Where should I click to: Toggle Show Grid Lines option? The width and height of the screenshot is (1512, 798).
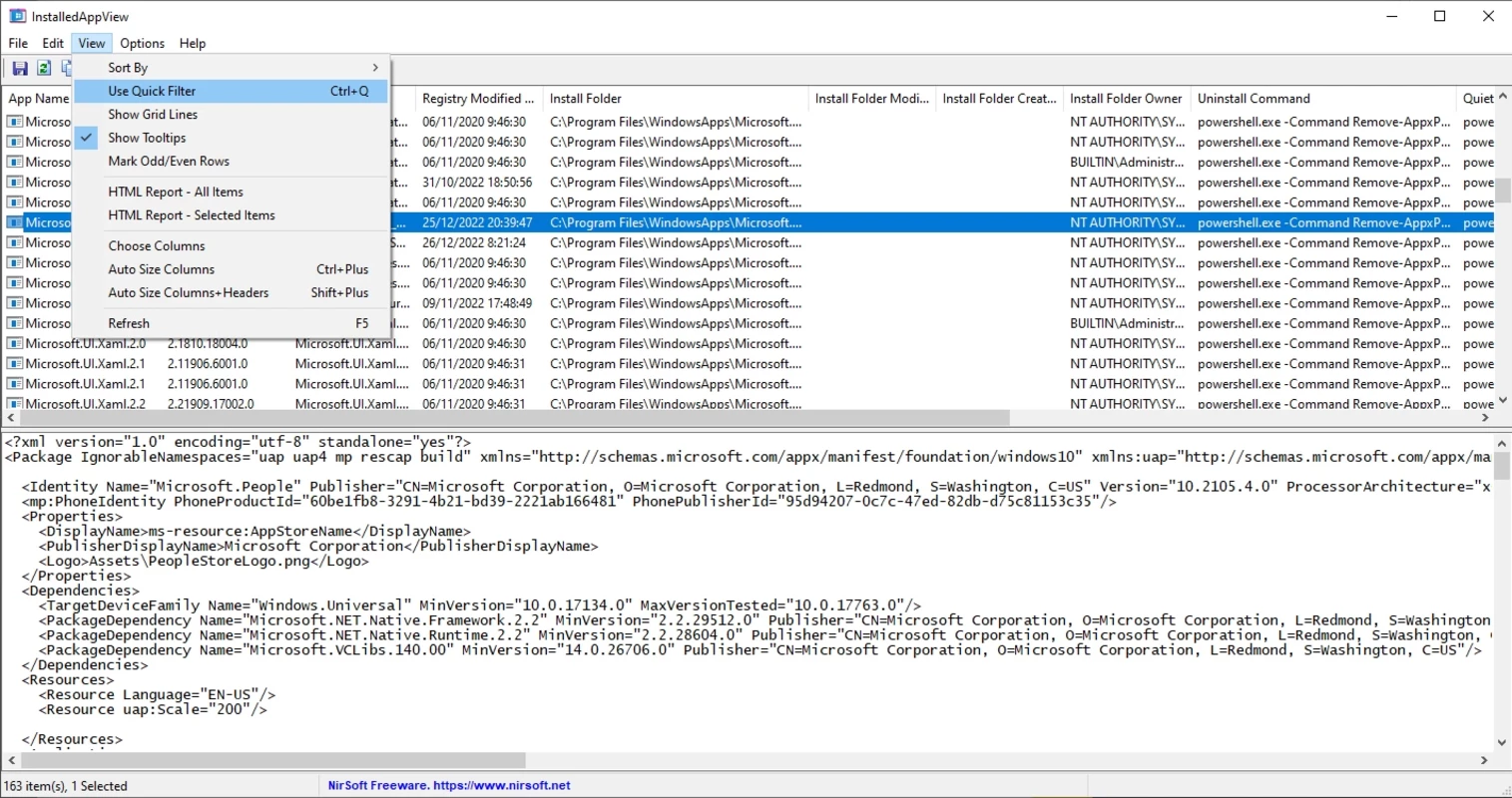click(231, 115)
